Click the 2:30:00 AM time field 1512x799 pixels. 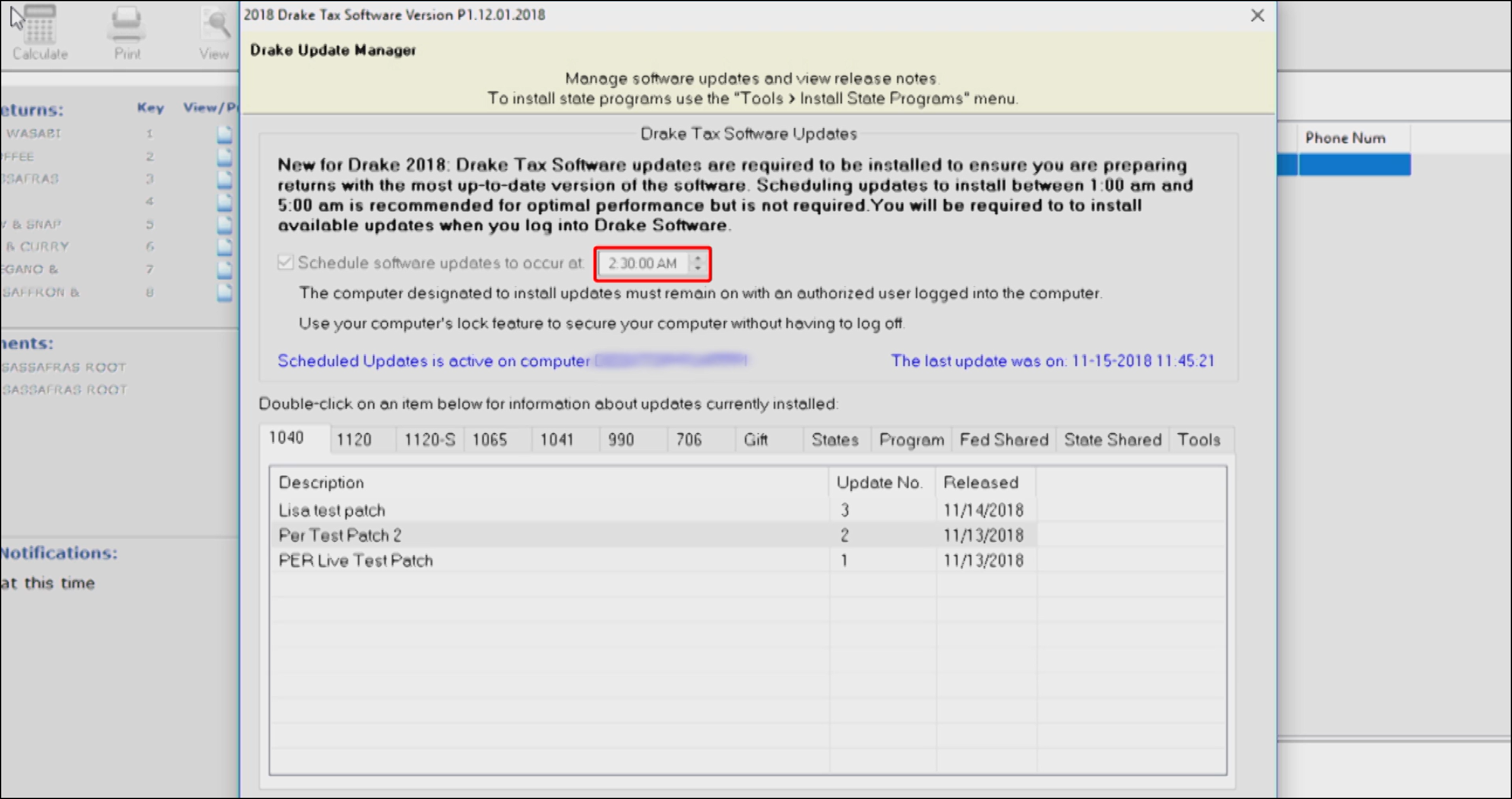tap(643, 263)
